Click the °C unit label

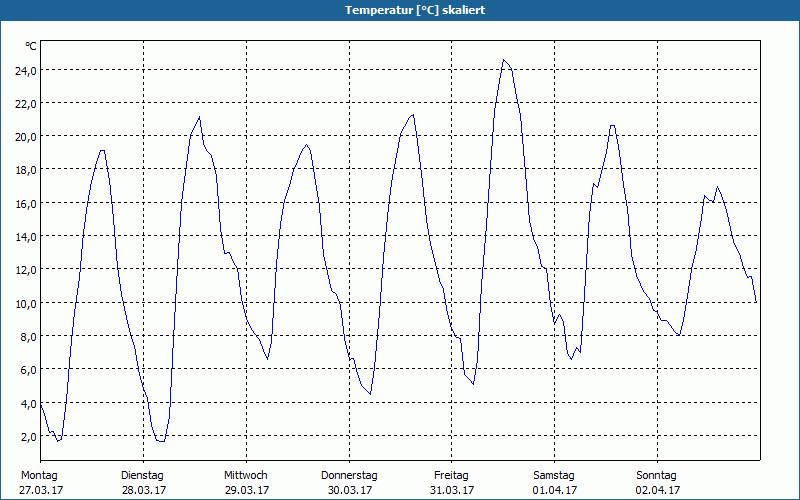pyautogui.click(x=31, y=46)
